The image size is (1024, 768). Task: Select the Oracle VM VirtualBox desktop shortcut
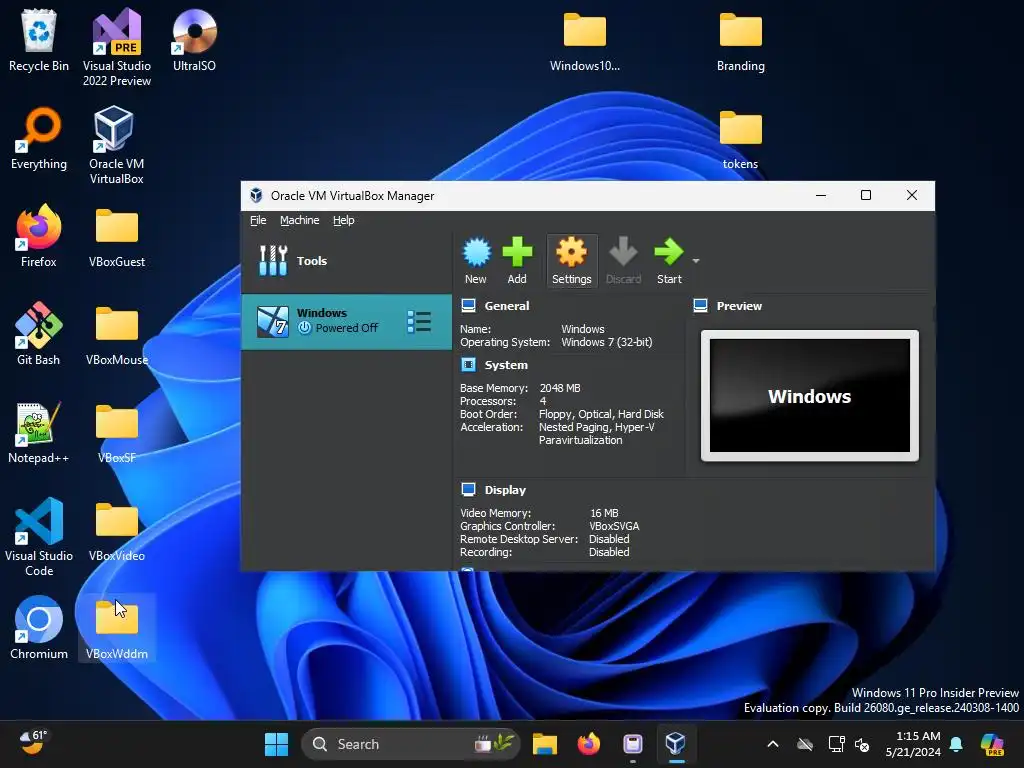117,145
